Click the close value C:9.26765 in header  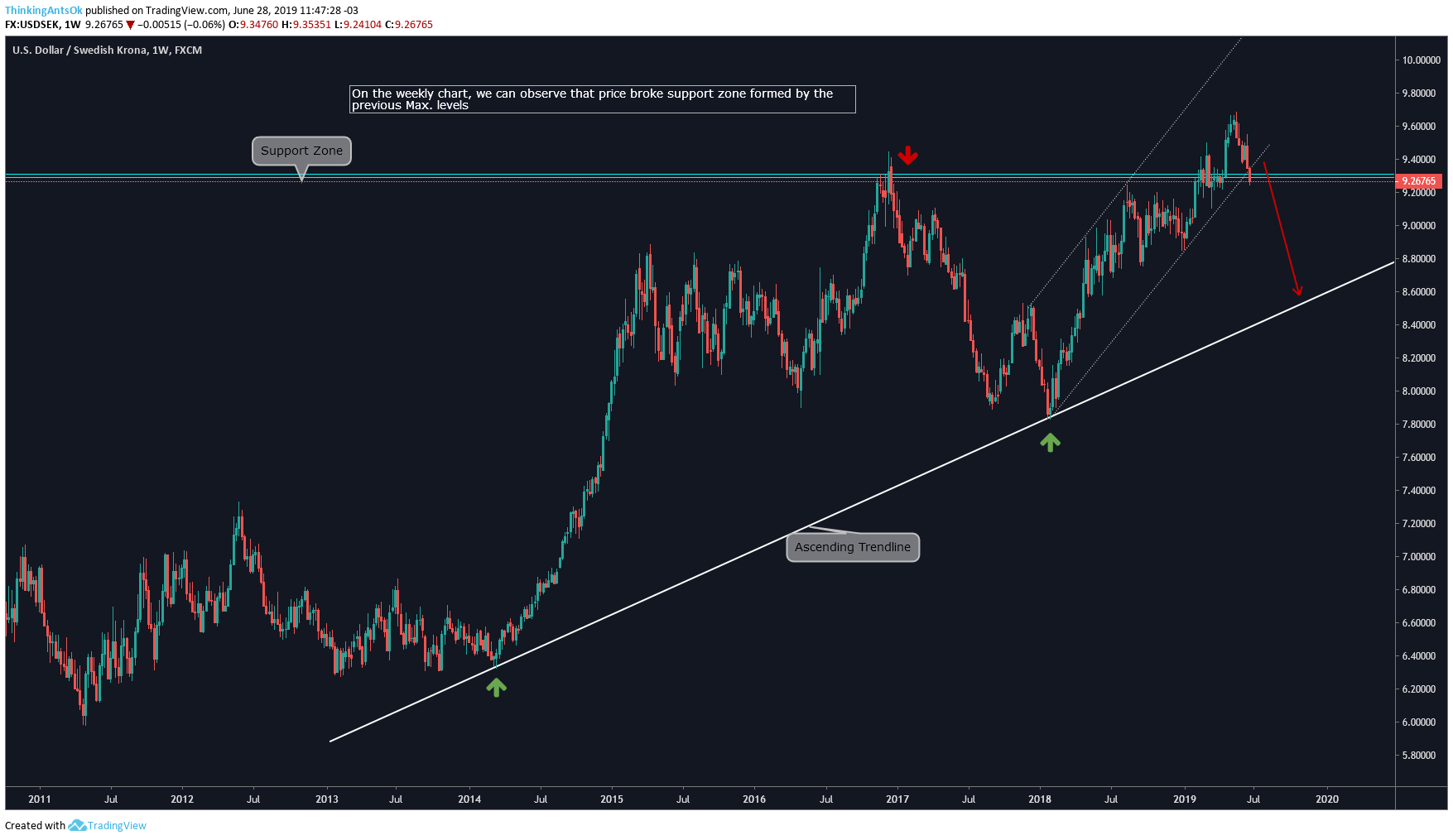tap(409, 25)
